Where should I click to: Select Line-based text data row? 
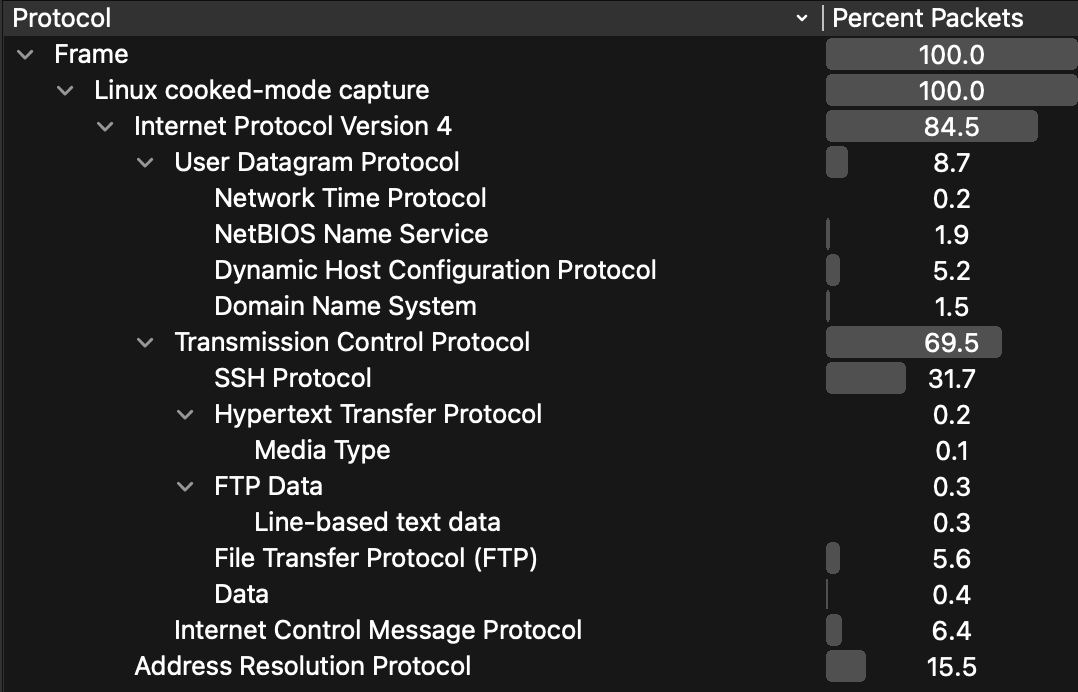point(377,523)
